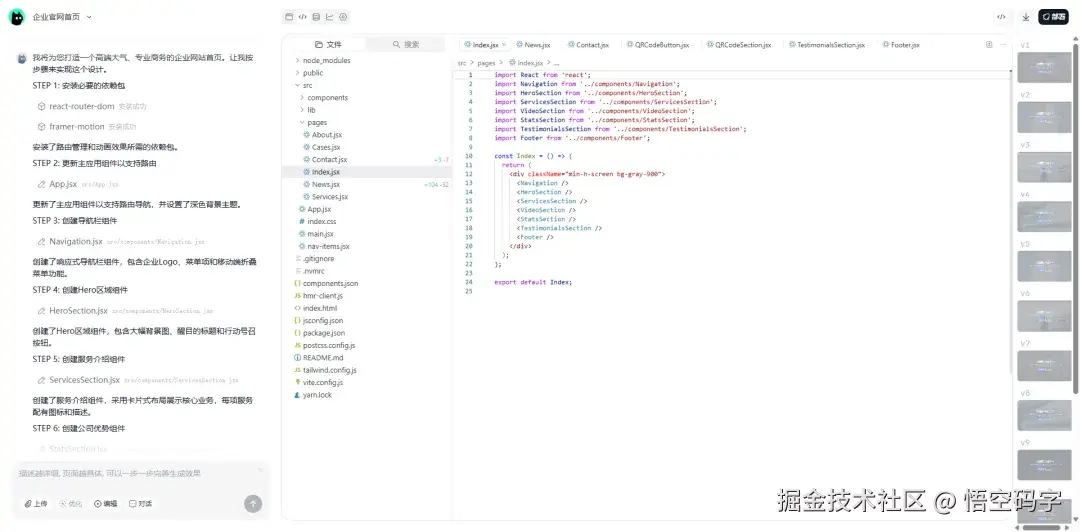The width and height of the screenshot is (1080, 532).
Task: Click the pages breadcrumb above the editor
Action: [x=486, y=63]
